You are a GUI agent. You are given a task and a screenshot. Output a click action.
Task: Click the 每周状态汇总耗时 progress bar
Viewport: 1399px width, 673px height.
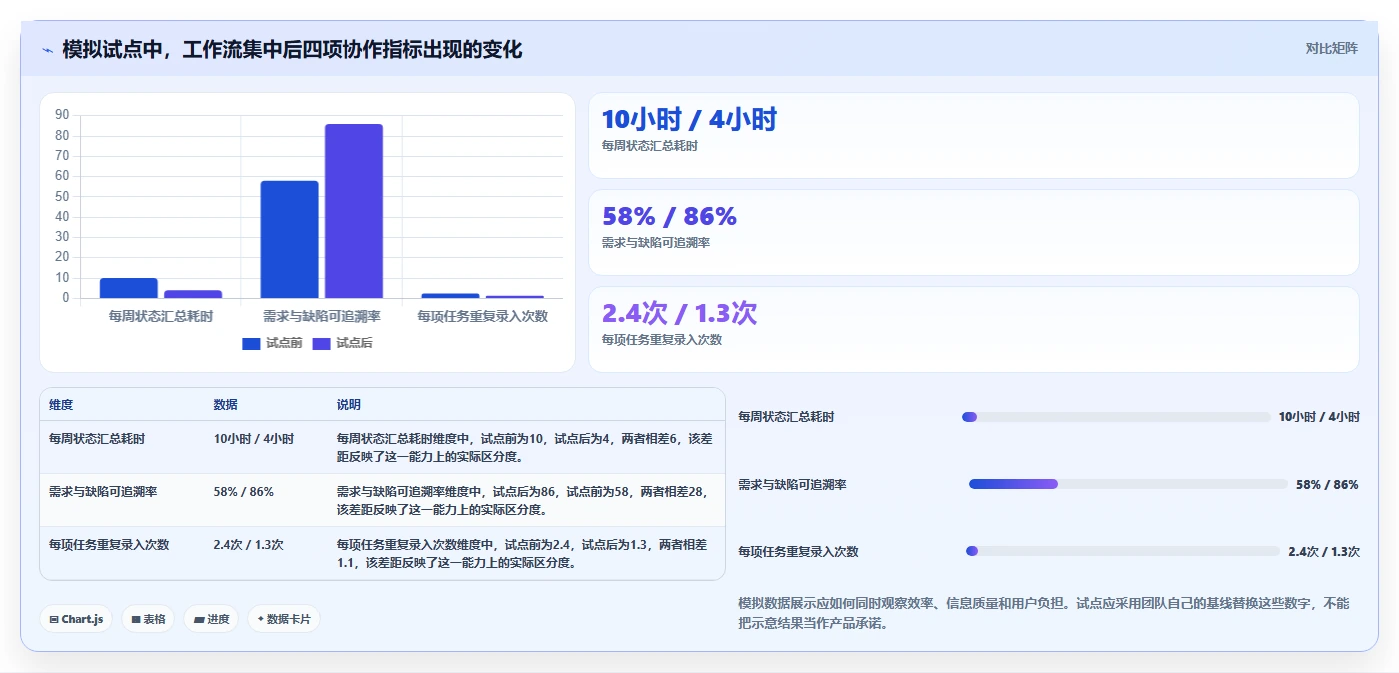pos(1116,417)
